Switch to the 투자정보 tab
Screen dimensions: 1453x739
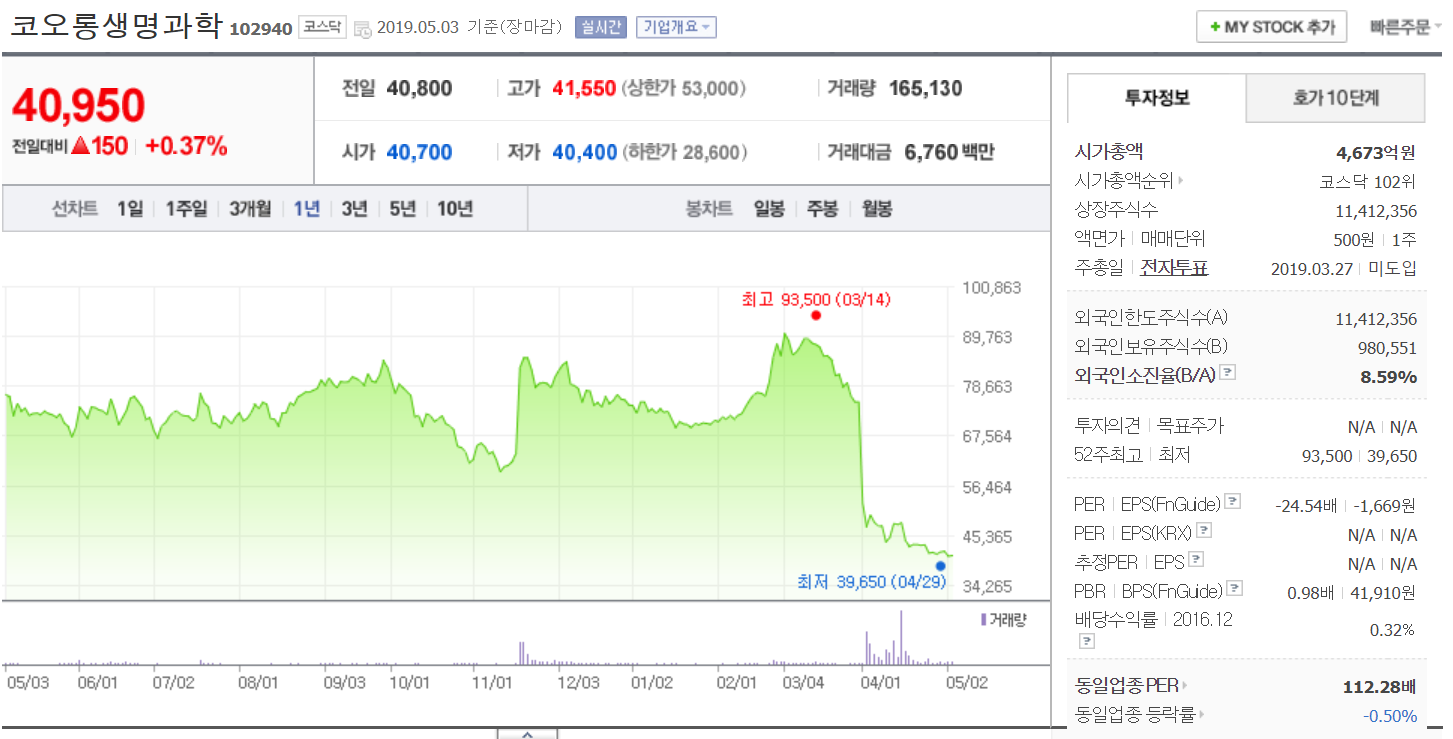tap(1157, 98)
